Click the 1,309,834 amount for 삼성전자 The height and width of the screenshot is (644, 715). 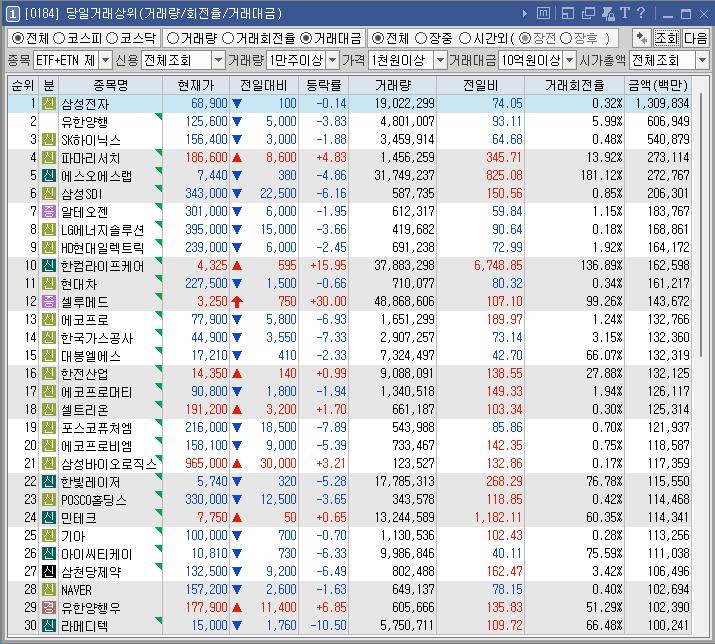pos(662,104)
